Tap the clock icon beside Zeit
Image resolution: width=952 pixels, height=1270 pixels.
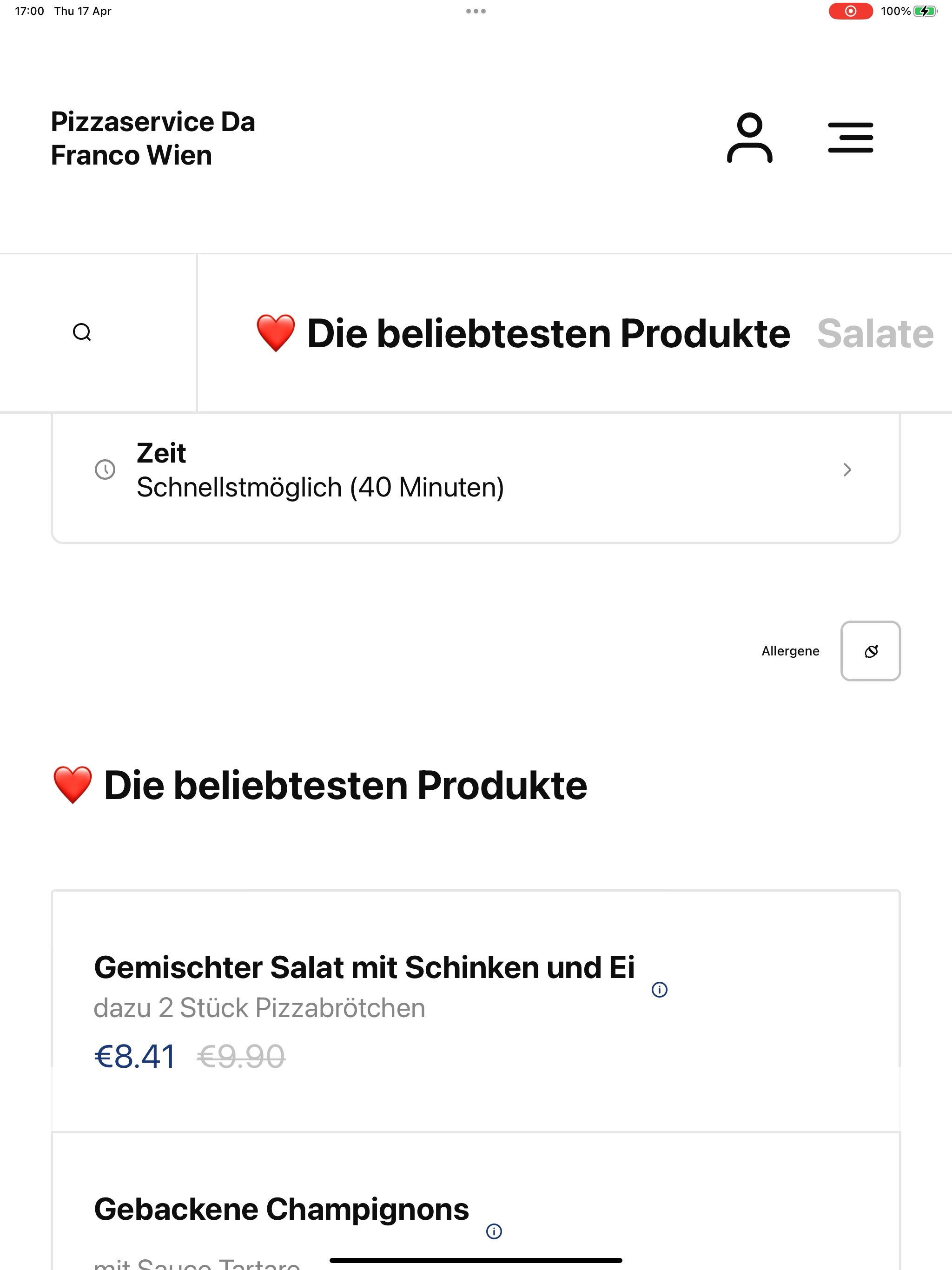click(x=105, y=470)
